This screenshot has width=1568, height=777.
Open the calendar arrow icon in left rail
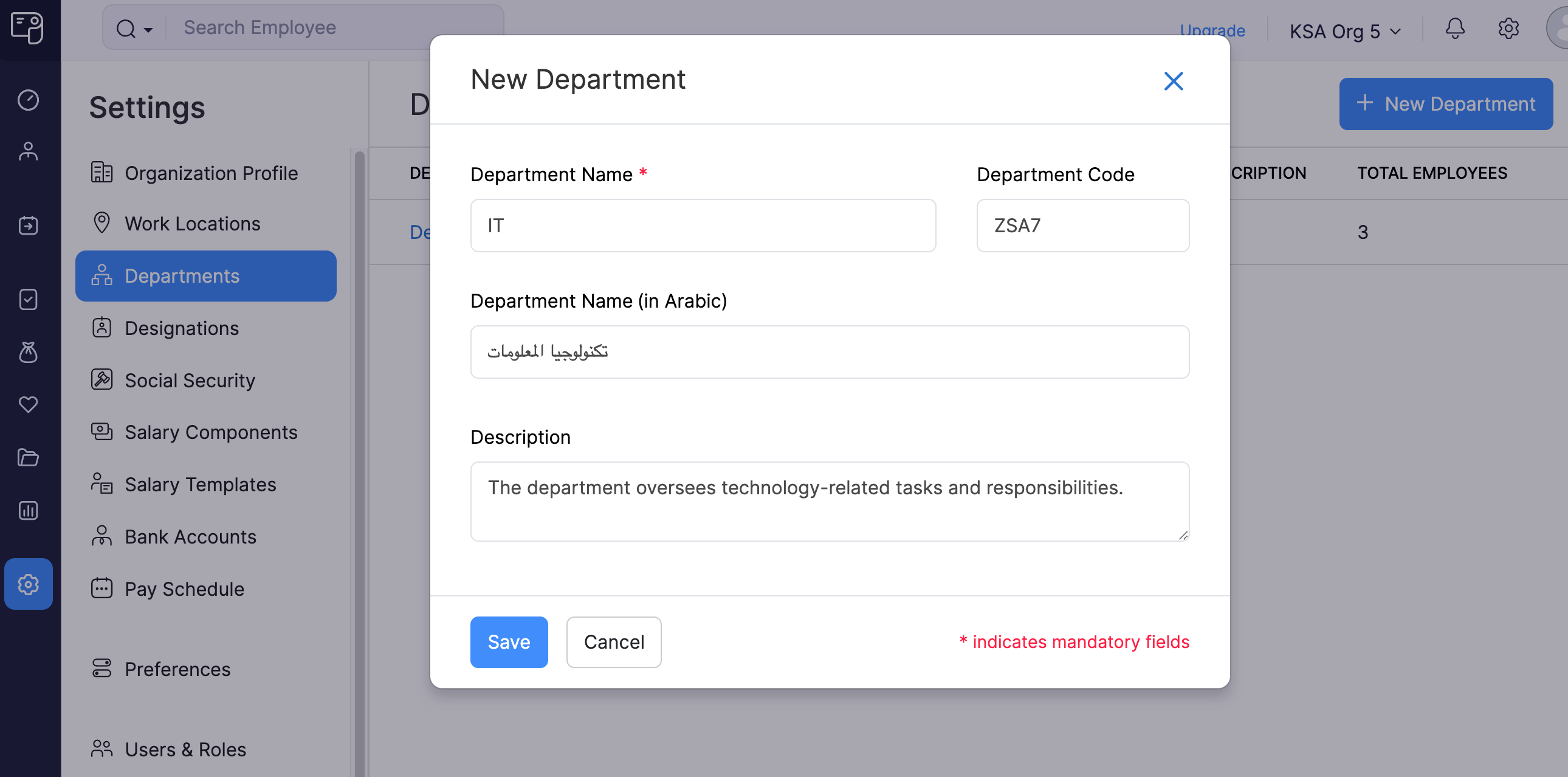pyautogui.click(x=28, y=226)
